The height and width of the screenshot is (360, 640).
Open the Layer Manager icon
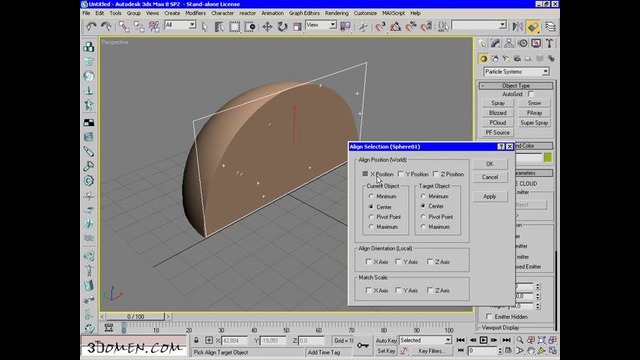click(x=550, y=27)
